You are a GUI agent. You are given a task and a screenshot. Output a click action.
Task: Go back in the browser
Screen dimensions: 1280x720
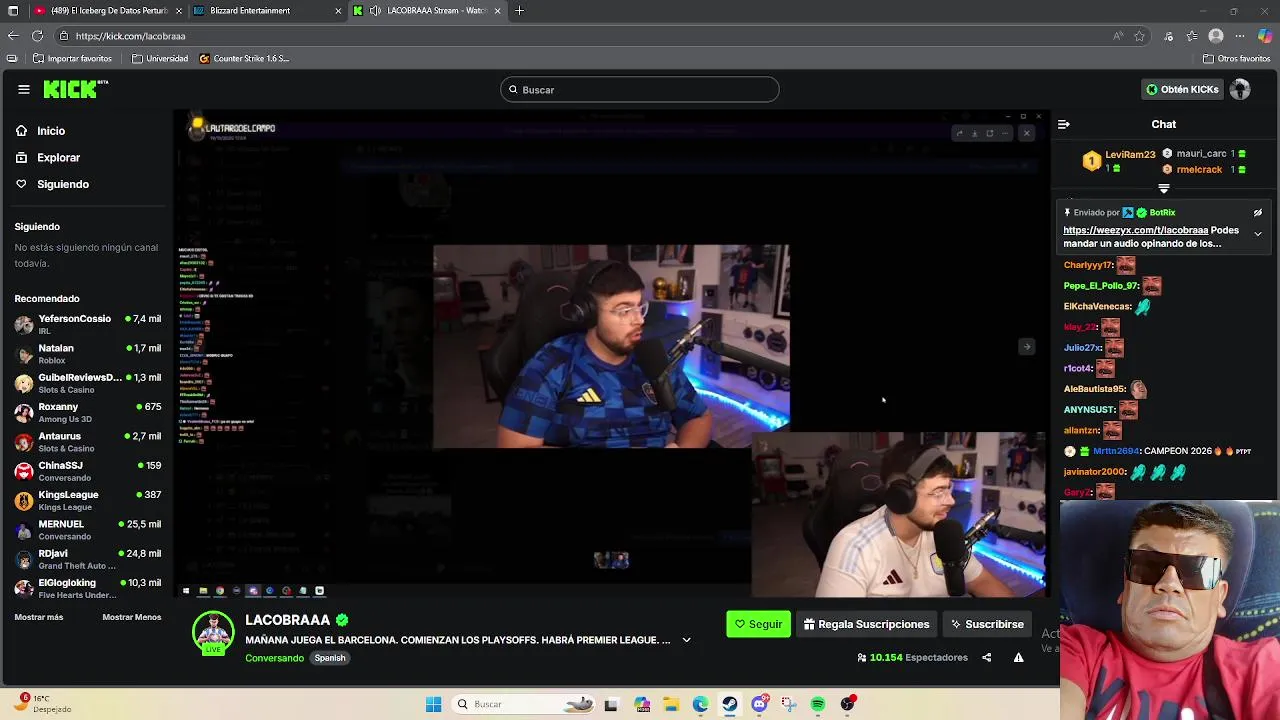13,36
